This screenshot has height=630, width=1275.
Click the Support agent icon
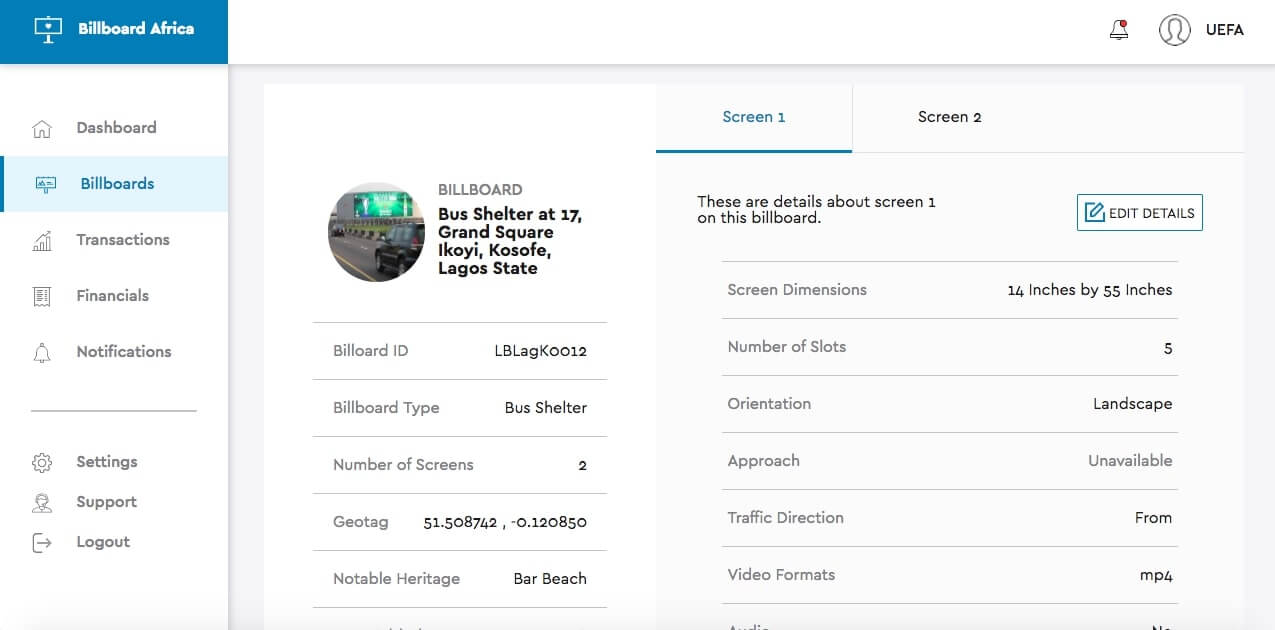pos(42,503)
